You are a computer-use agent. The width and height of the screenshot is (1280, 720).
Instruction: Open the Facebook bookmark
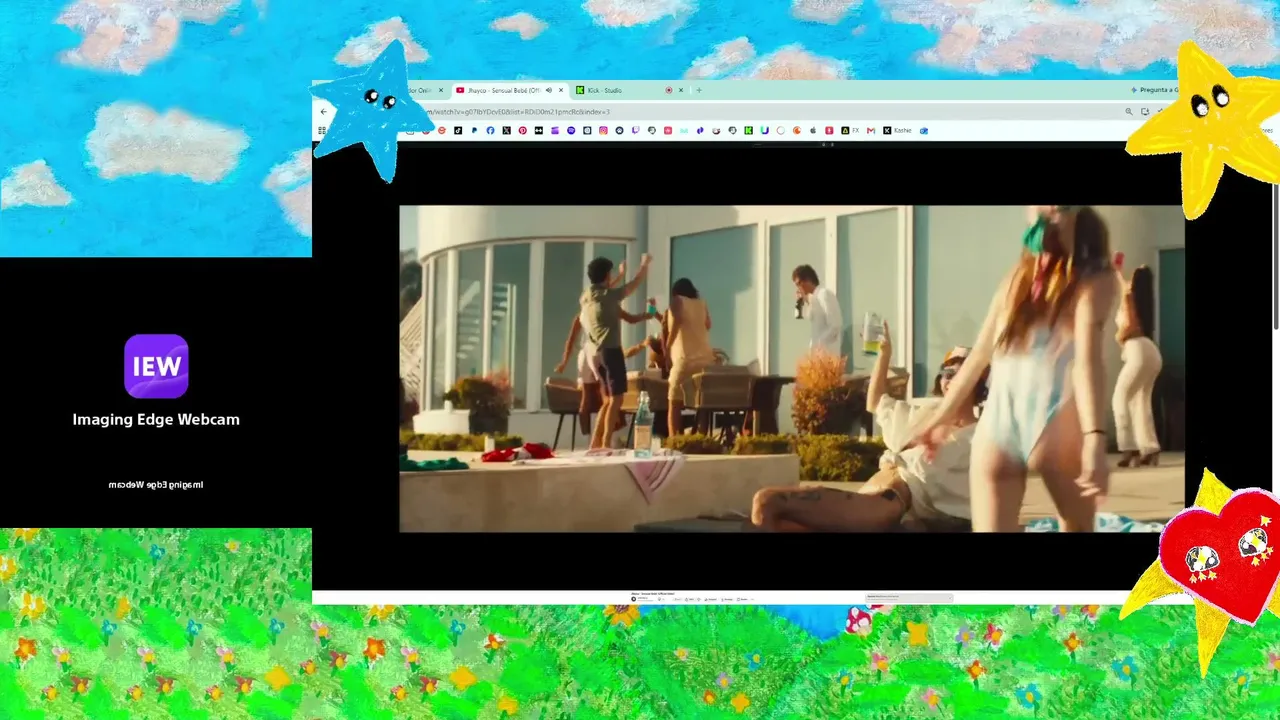[x=490, y=130]
